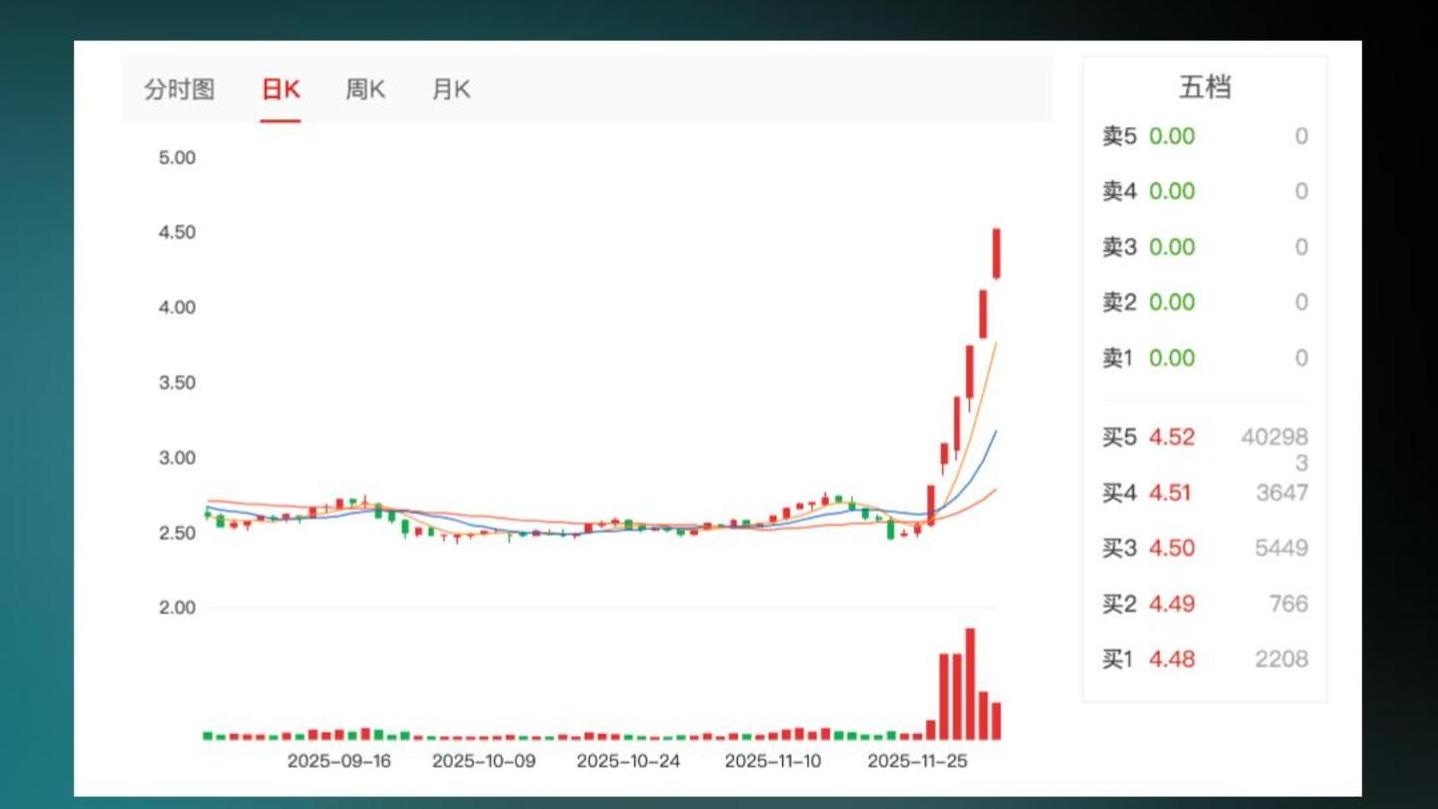Click the 买5 price 4.52

click(x=1171, y=438)
